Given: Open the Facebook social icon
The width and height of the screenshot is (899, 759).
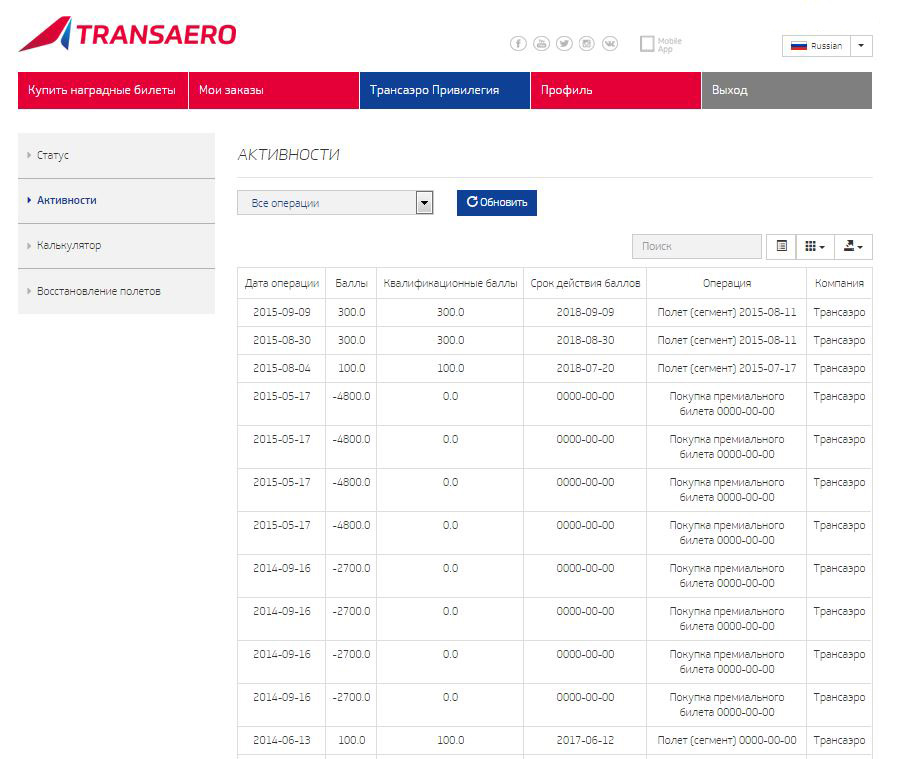Looking at the screenshot, I should (x=518, y=44).
